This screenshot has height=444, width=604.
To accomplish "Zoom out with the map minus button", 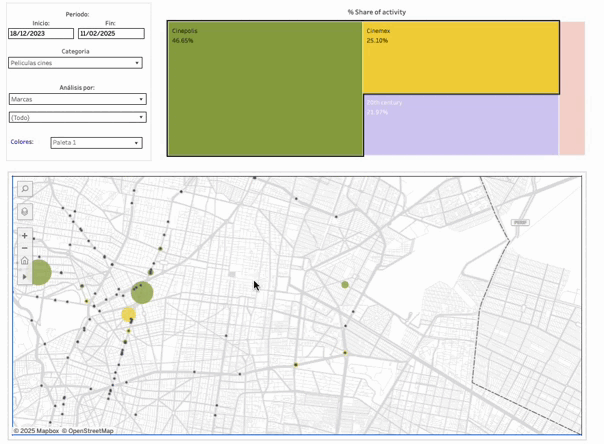I will (25, 248).
